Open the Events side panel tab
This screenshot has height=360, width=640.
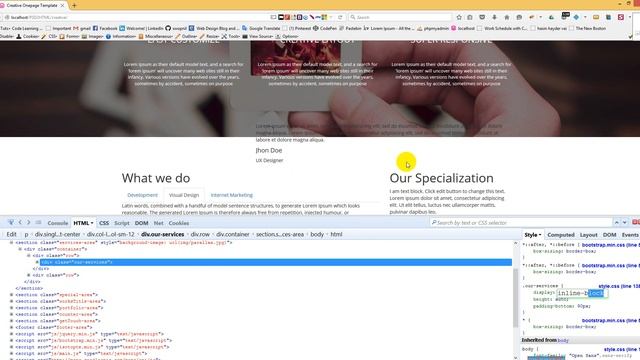[x=630, y=235]
